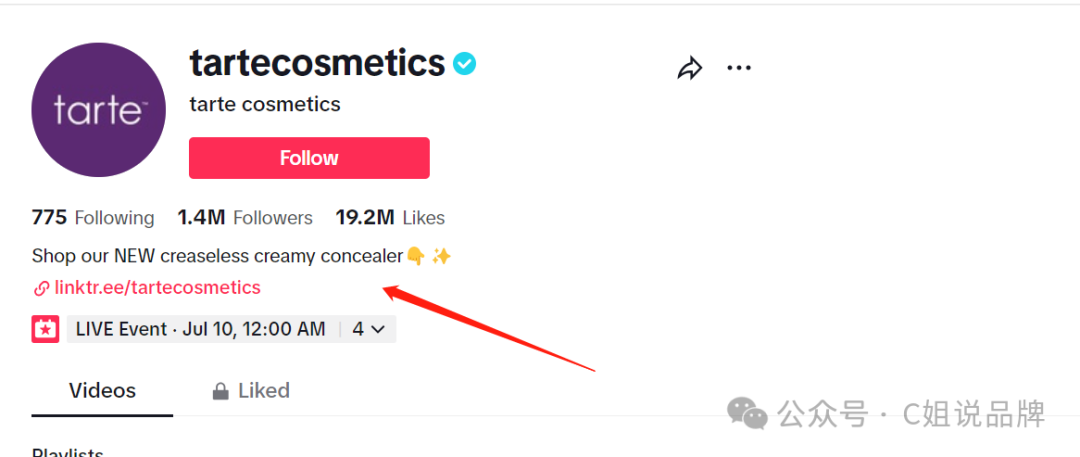
Task: Switch to the Liked tab
Action: click(251, 391)
